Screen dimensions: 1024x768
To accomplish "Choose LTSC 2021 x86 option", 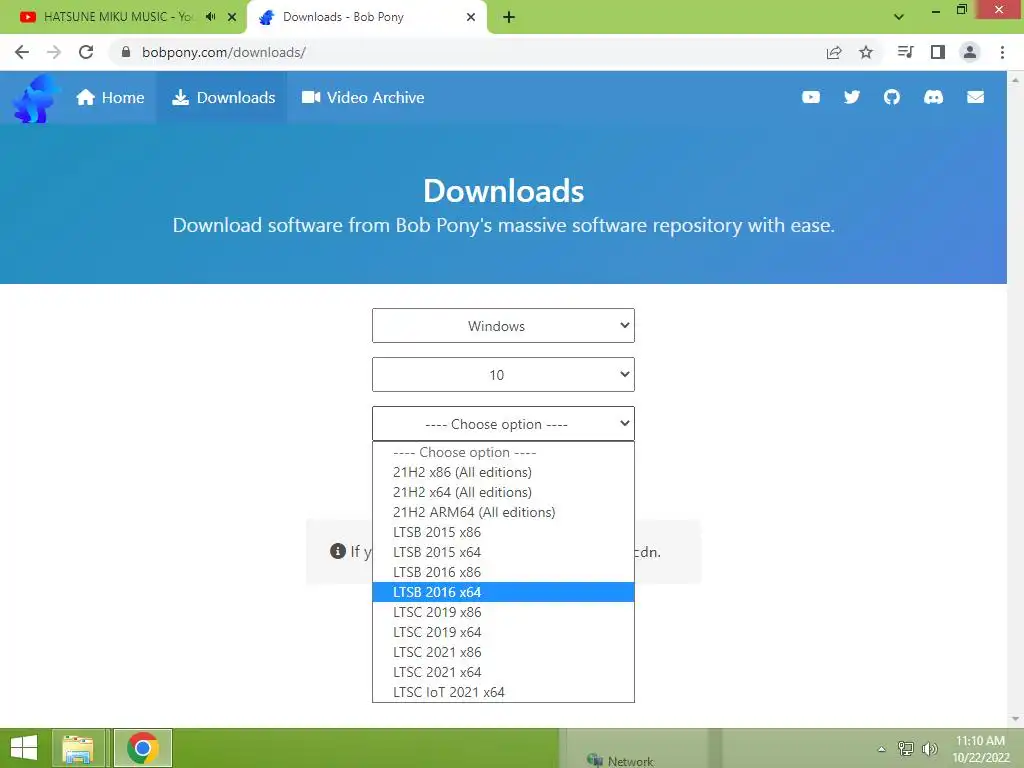I will click(x=503, y=652).
